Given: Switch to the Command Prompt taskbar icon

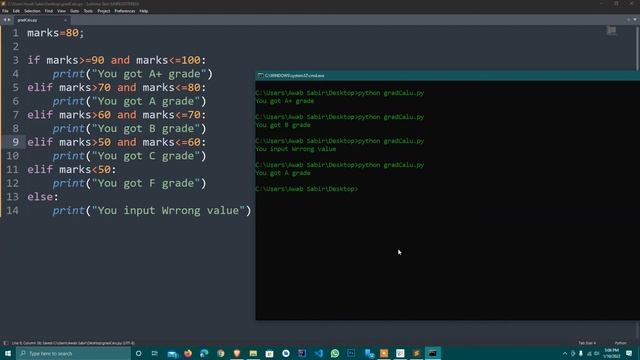Looking at the screenshot, I should click(433, 353).
